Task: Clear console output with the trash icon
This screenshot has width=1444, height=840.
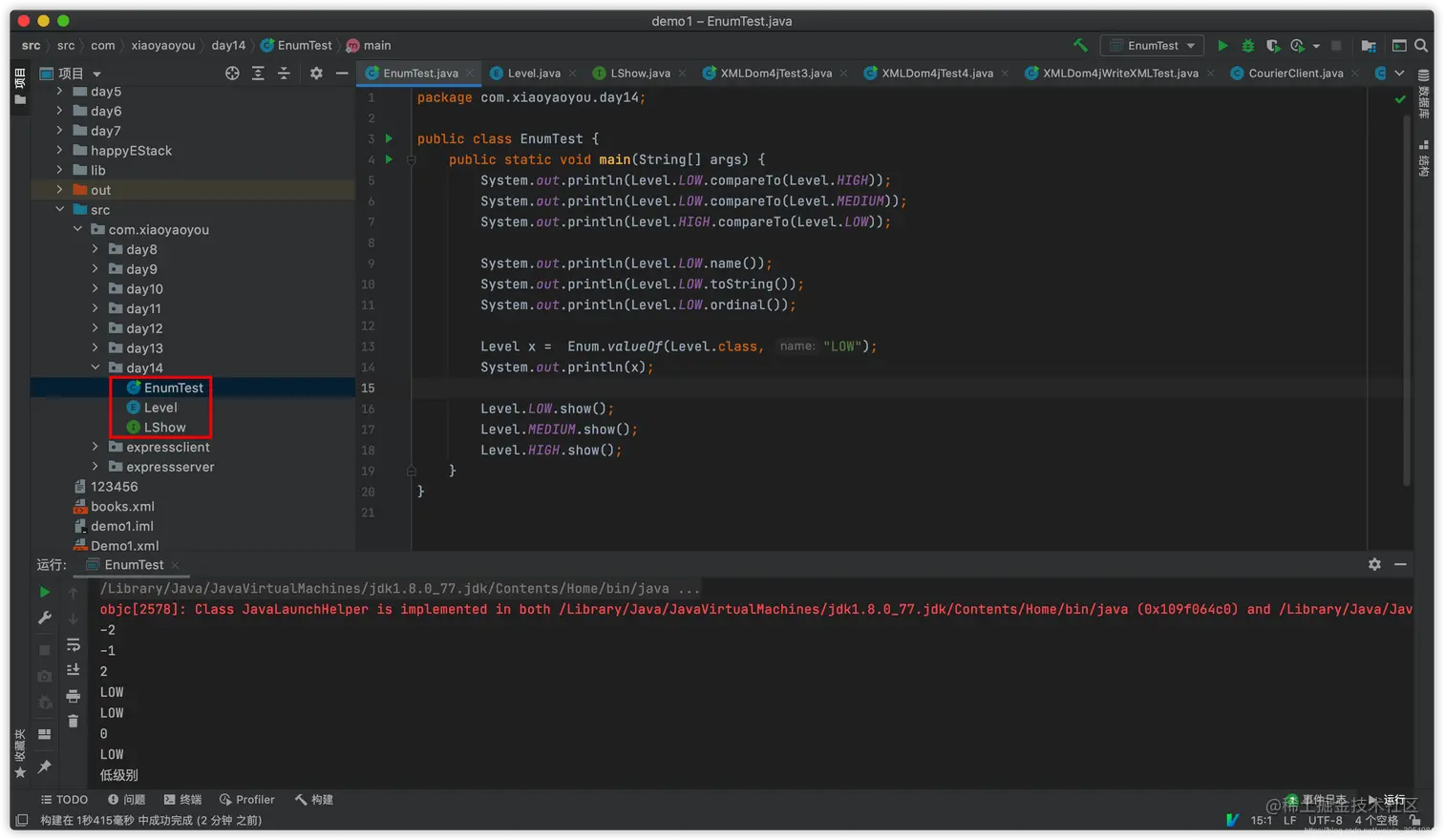Action: click(x=73, y=721)
